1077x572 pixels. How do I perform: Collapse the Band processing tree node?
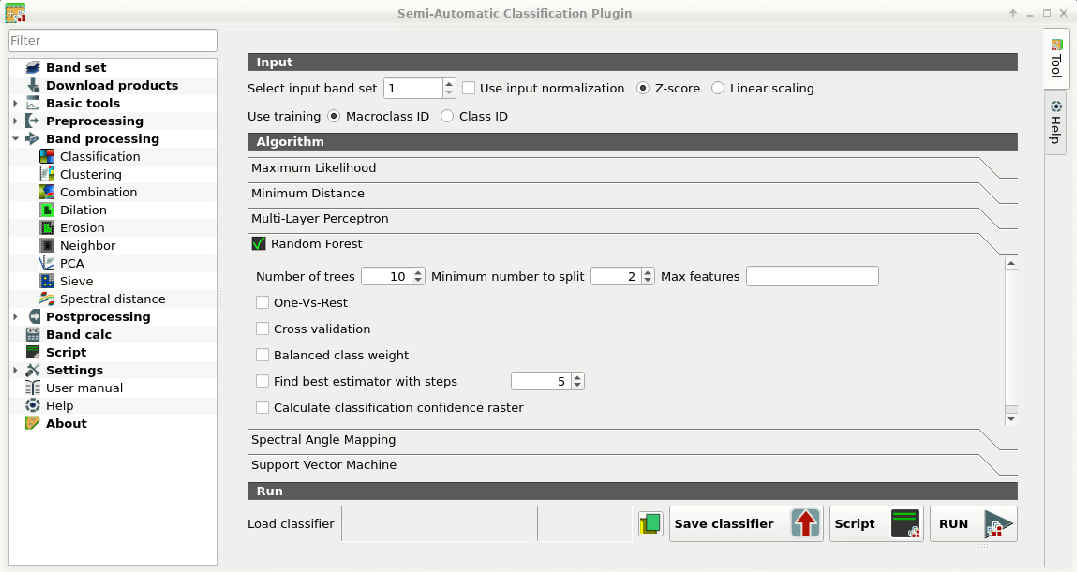coord(15,139)
